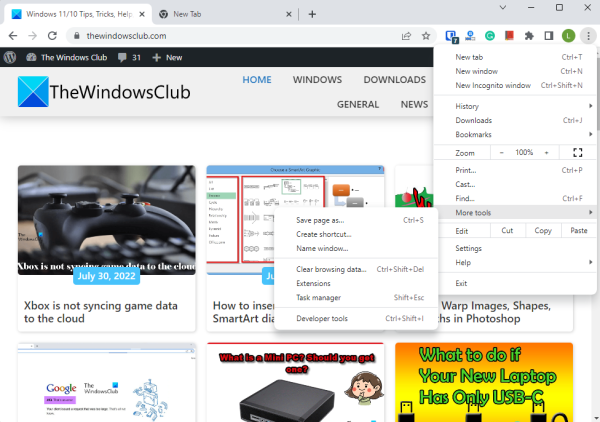Click the Forward navigation arrow
The width and height of the screenshot is (600, 422).
[33, 36]
